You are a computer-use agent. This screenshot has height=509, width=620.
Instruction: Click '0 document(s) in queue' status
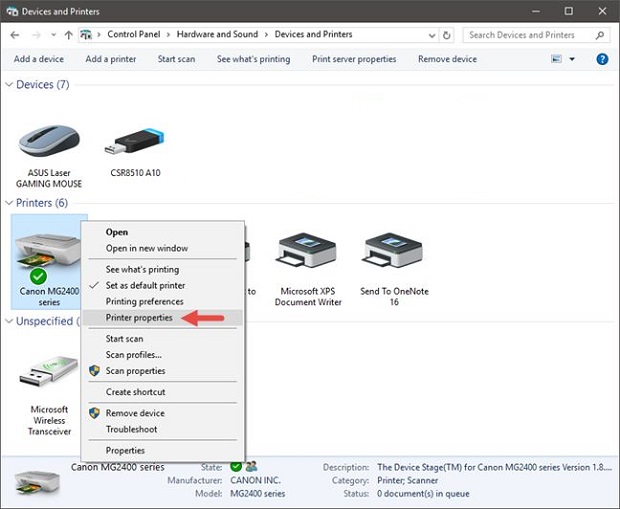pos(423,494)
